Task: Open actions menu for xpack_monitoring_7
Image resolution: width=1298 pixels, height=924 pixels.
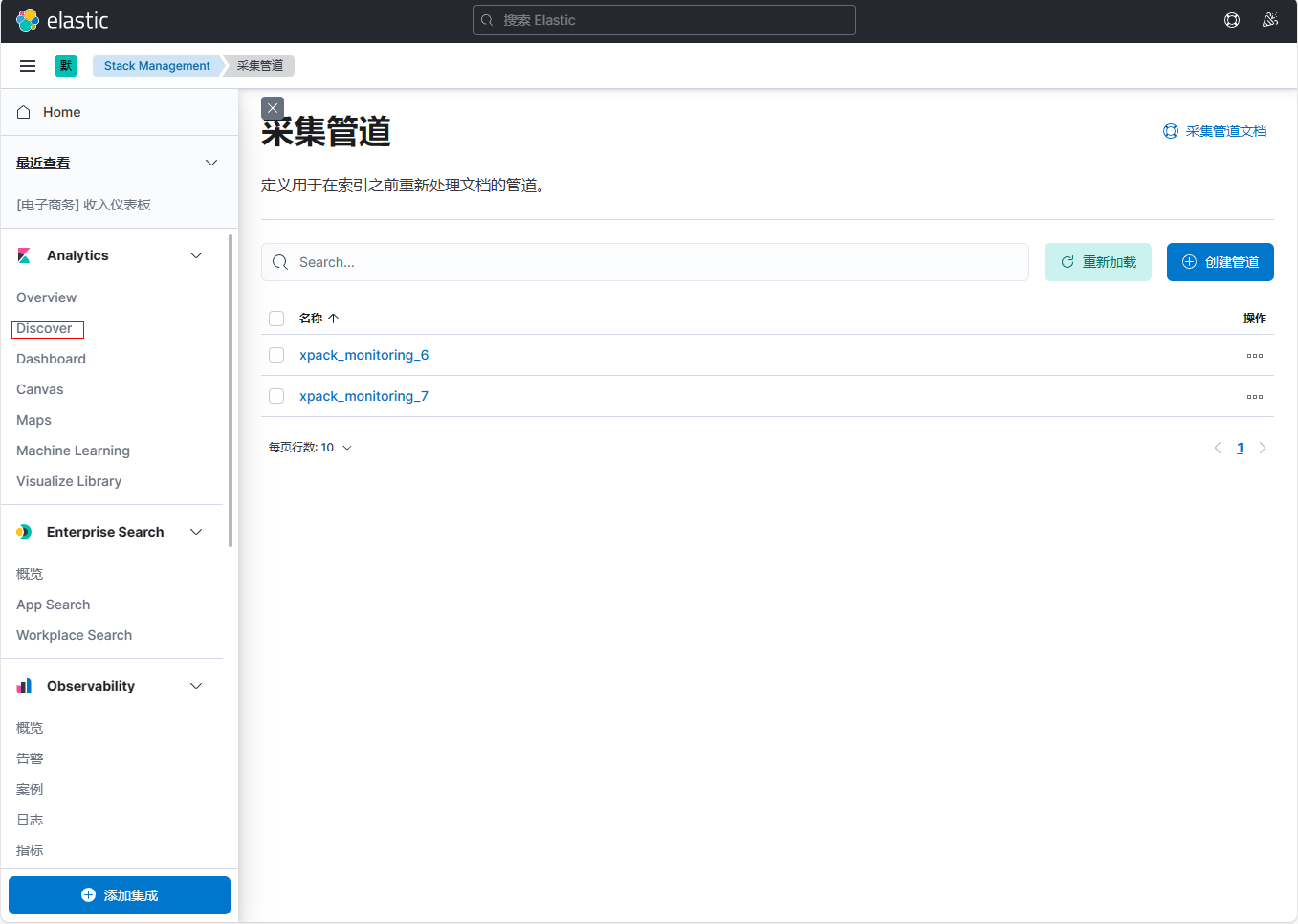Action: 1254,397
